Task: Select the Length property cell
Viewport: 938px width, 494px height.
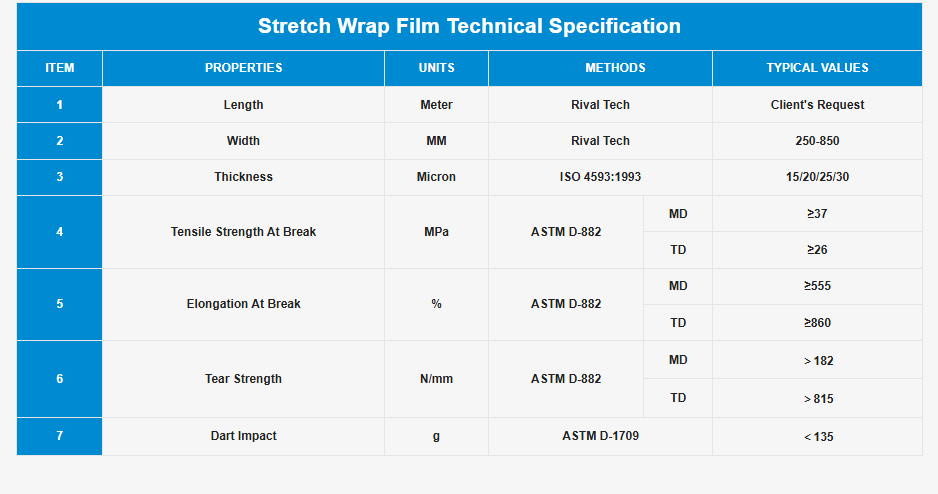Action: point(243,105)
